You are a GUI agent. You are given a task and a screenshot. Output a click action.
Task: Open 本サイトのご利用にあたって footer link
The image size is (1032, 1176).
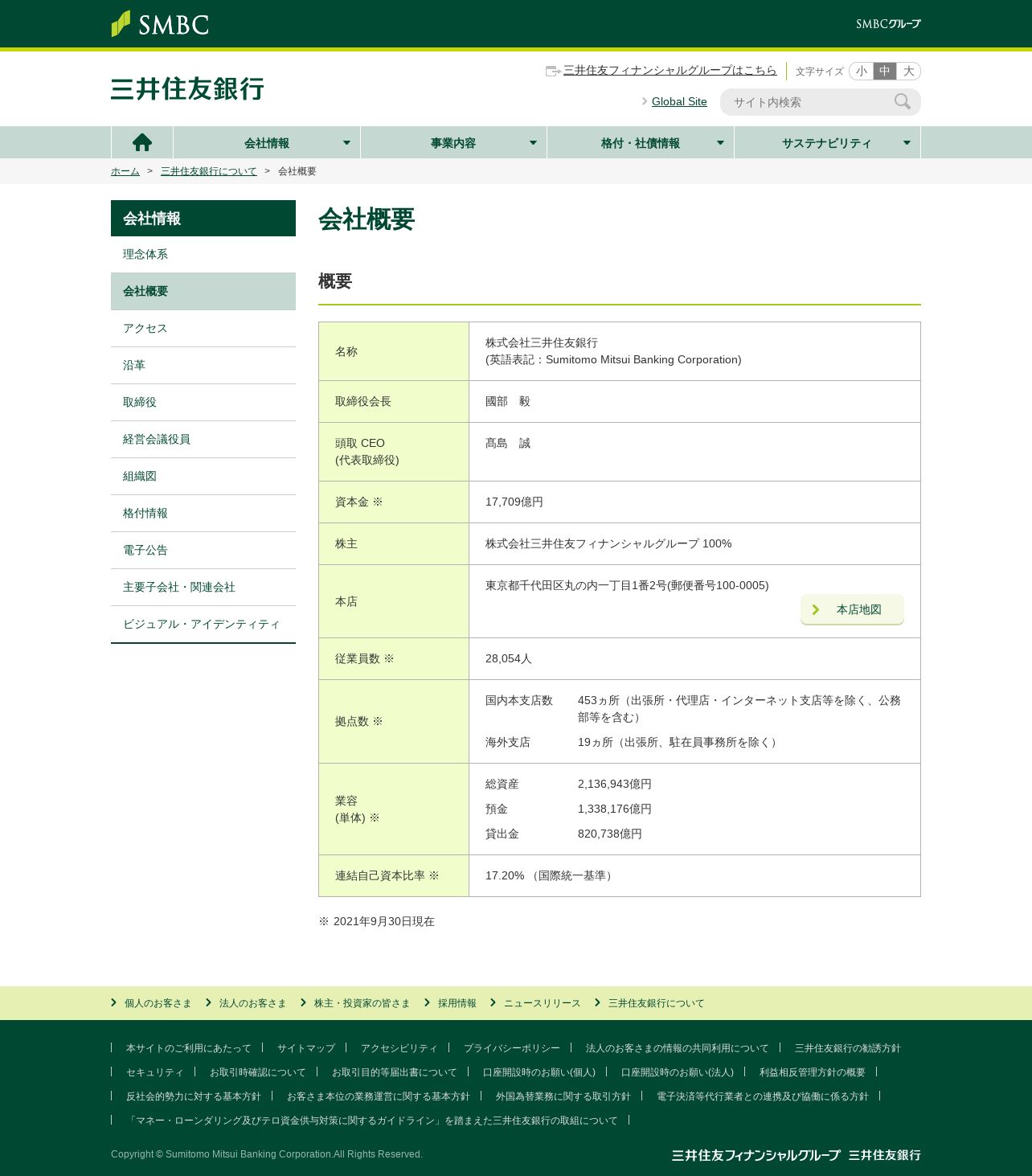click(188, 1048)
